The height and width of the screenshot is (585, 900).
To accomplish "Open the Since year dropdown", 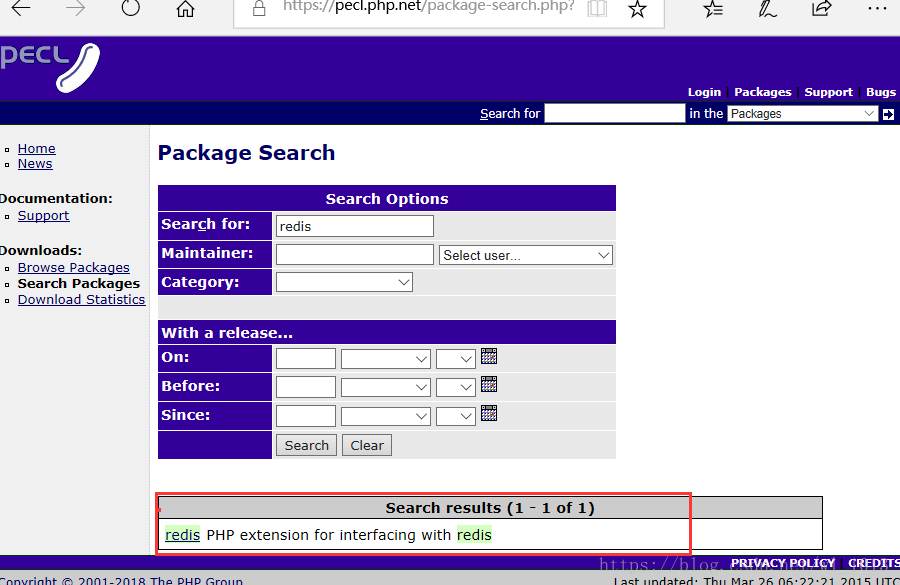I will [456, 416].
